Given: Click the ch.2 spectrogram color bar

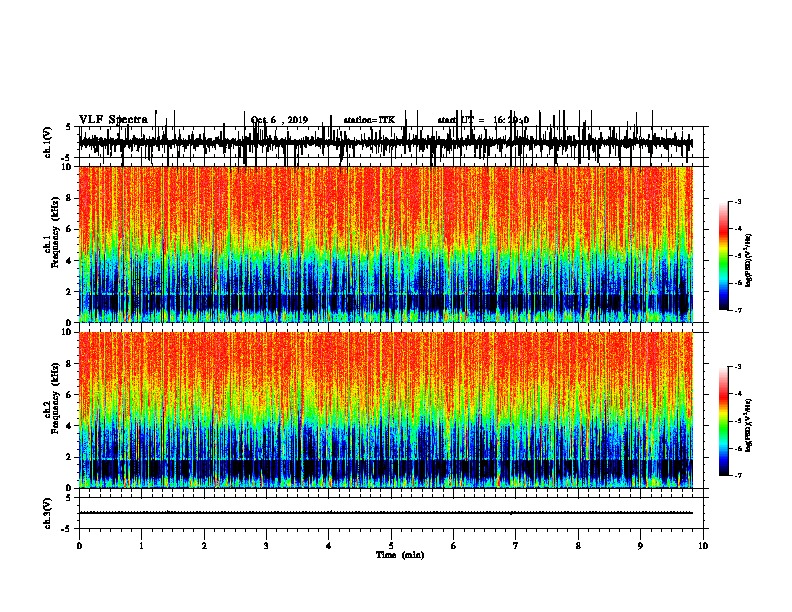Looking at the screenshot, I should point(724,421).
